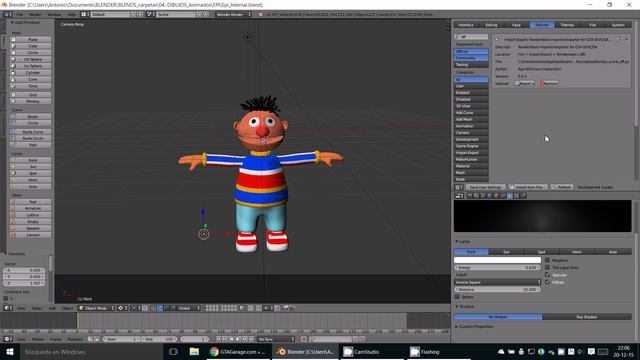Switch to the Input preferences tab
This screenshot has width=640, height=360.
[517, 25]
